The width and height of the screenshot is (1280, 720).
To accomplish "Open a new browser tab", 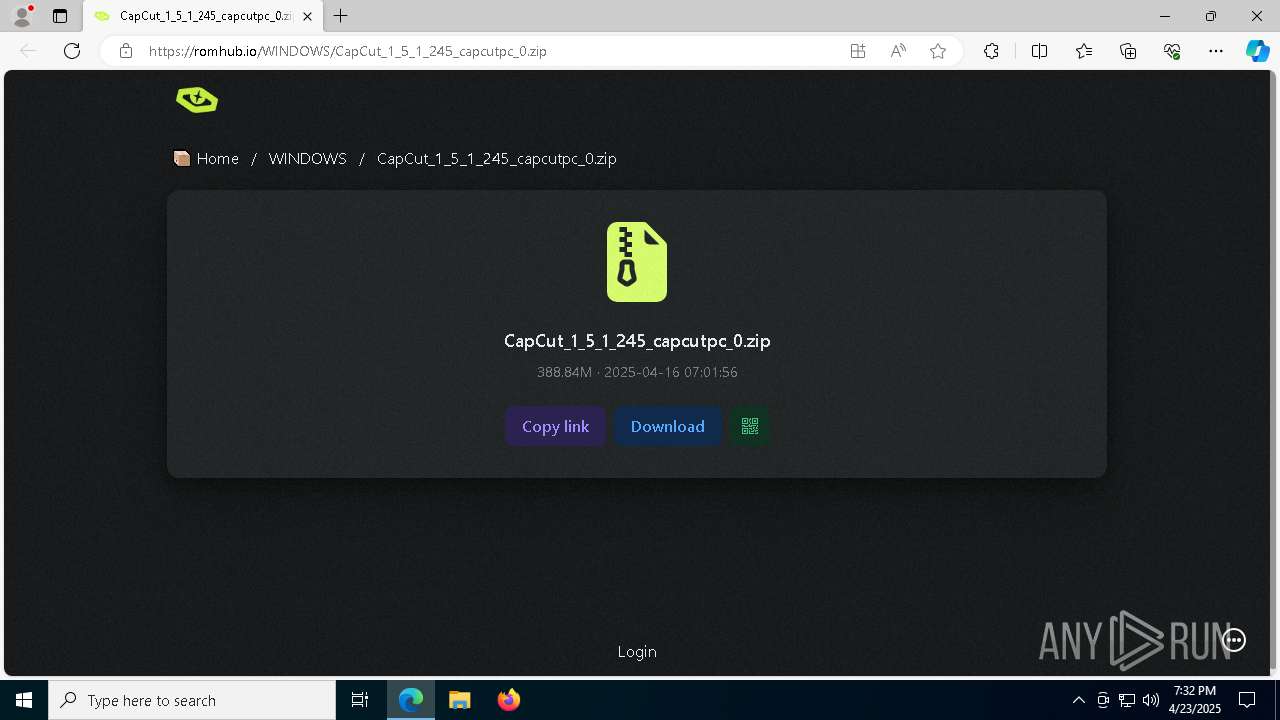I will tap(341, 16).
